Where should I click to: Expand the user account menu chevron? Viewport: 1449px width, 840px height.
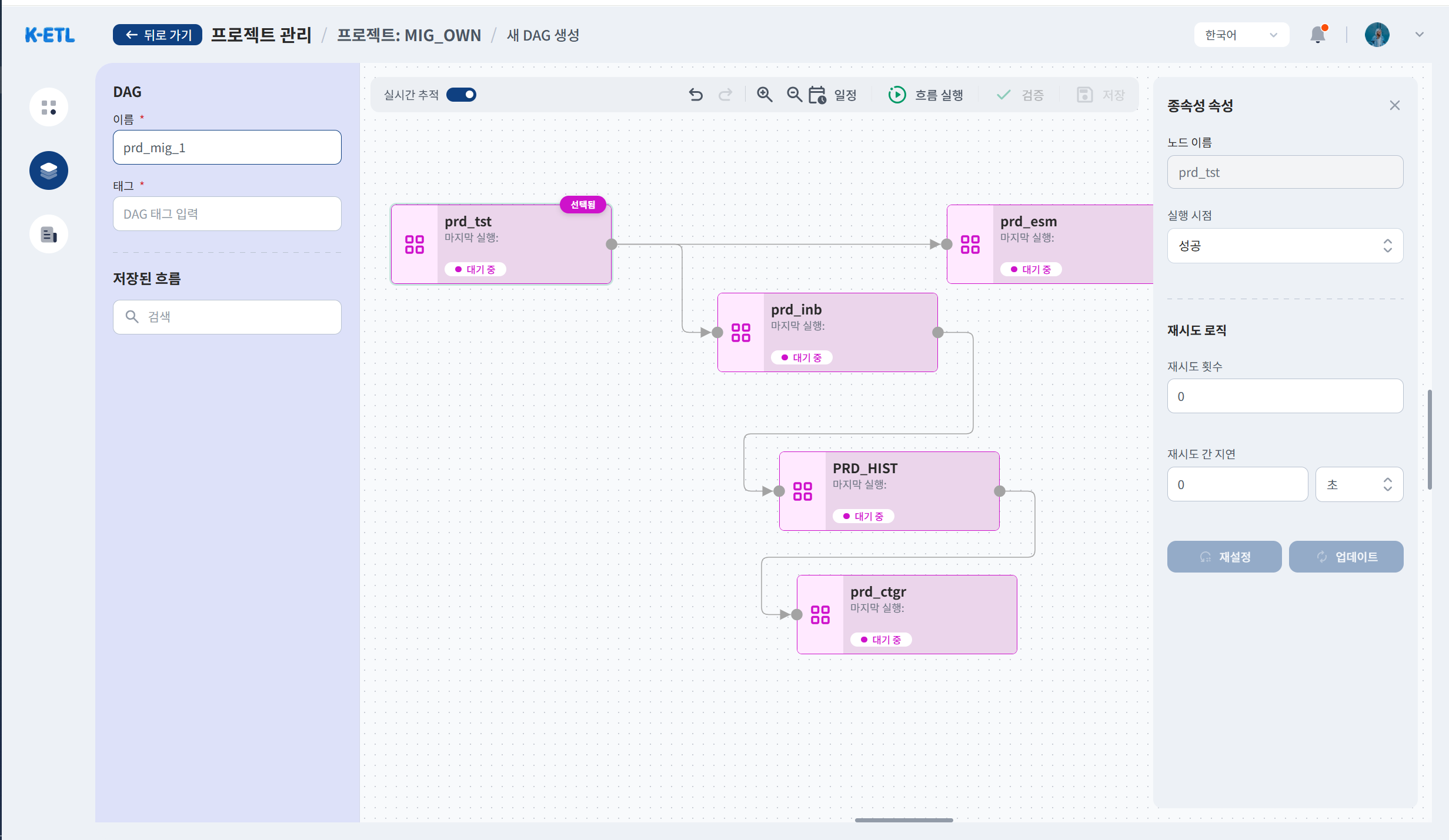point(1420,35)
